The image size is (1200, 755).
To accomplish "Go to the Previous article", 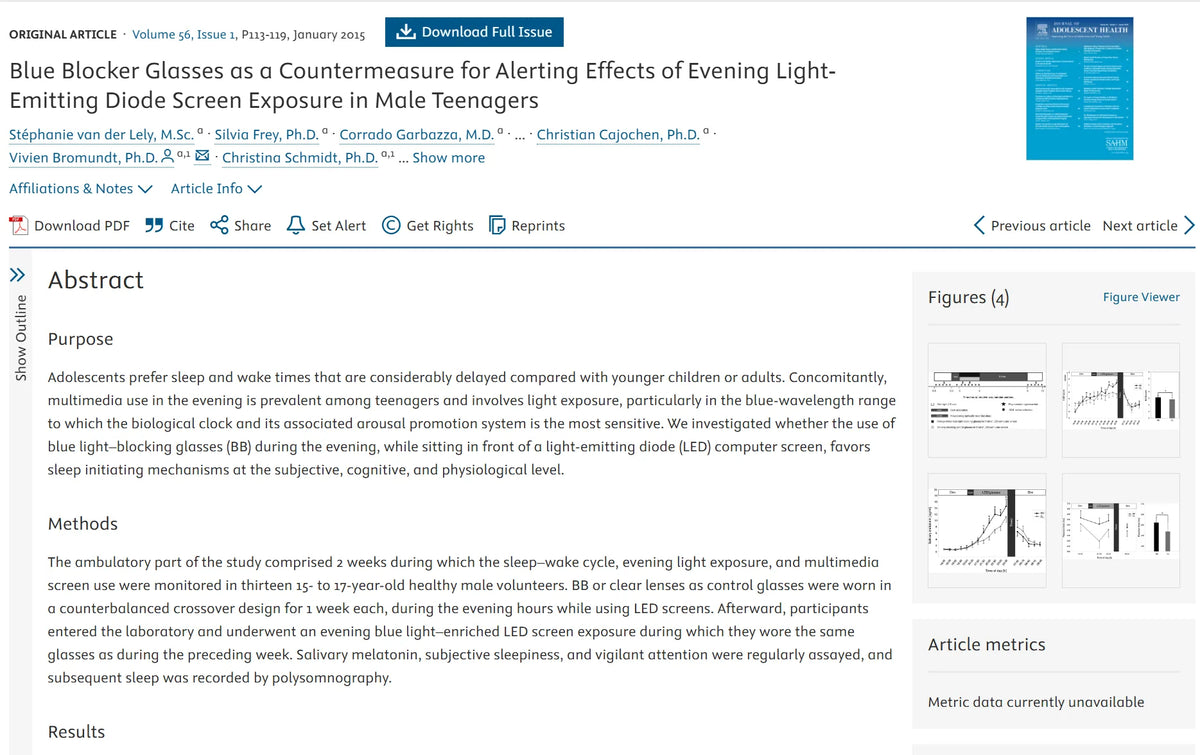I will coord(1032,225).
